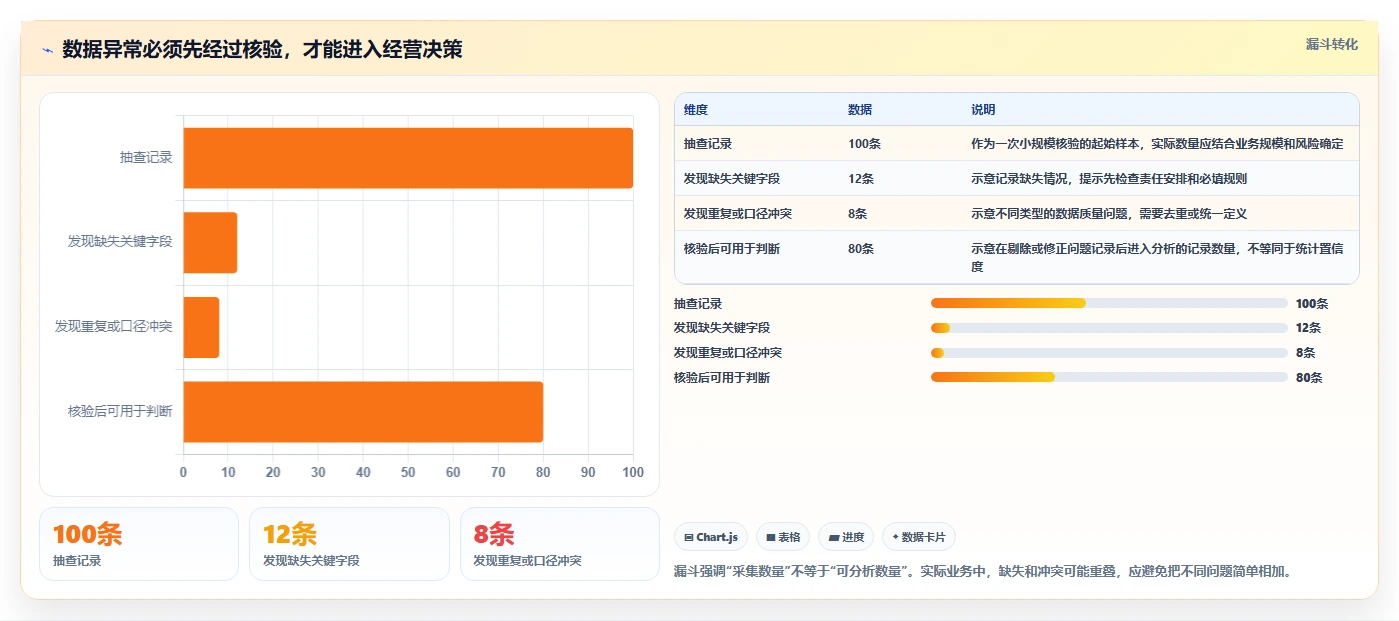Screen dimensions: 1399x621
Task: Click the 12条 value beside the progress bar
Action: pos(1308,328)
